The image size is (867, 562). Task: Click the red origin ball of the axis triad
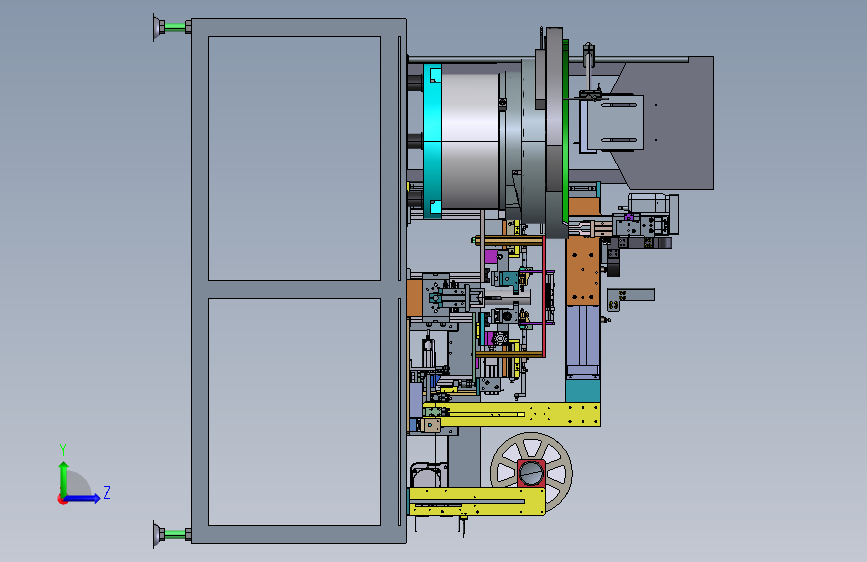(62, 499)
